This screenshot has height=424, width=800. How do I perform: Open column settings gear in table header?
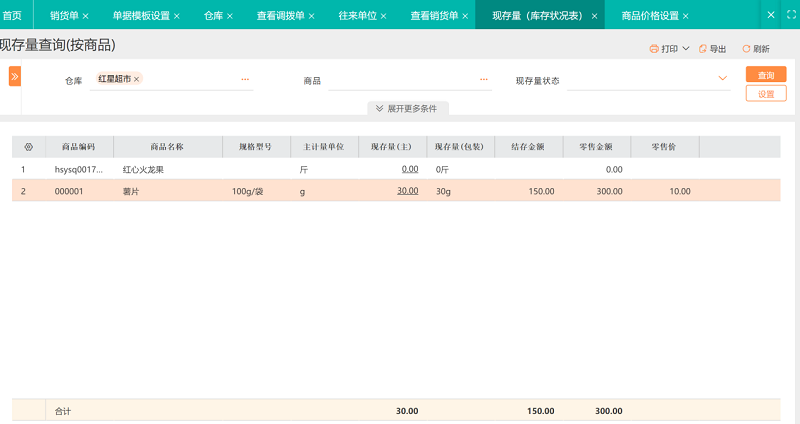(28, 147)
